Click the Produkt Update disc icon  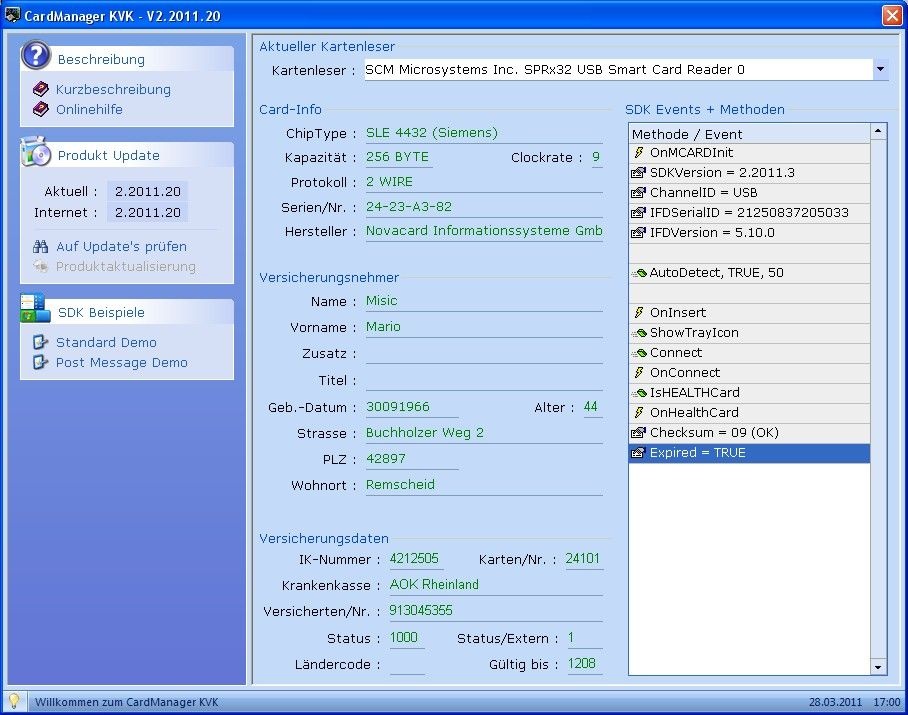click(36, 153)
